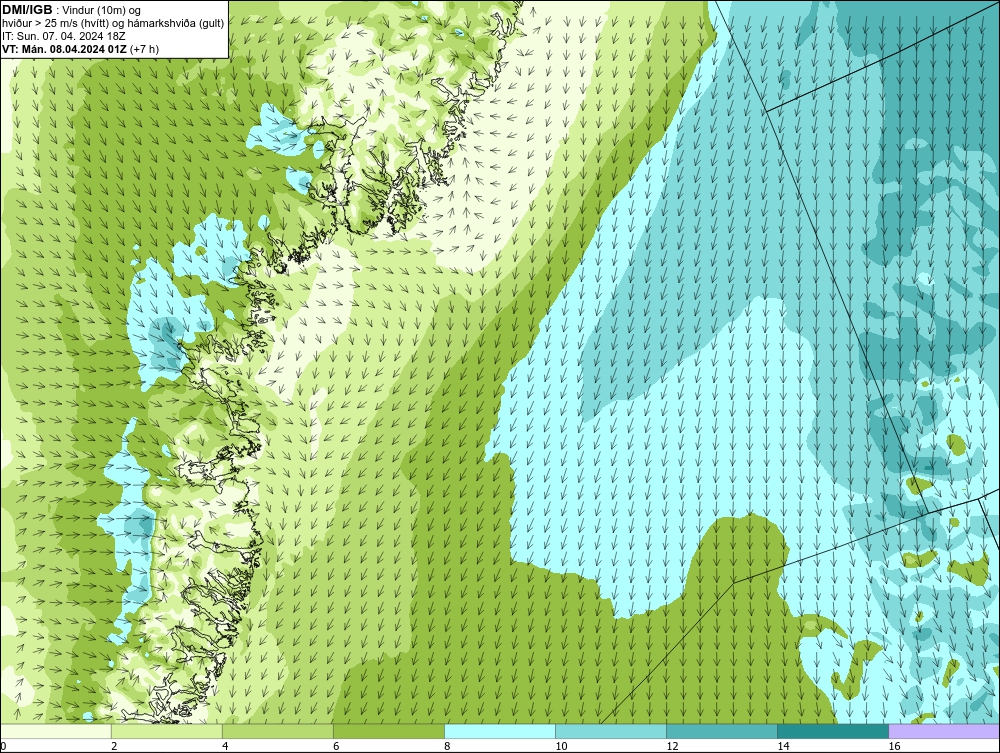Viewport: 1000px width, 753px height.
Task: Click the 4–6 m/s legend color swatch
Action: (277, 731)
